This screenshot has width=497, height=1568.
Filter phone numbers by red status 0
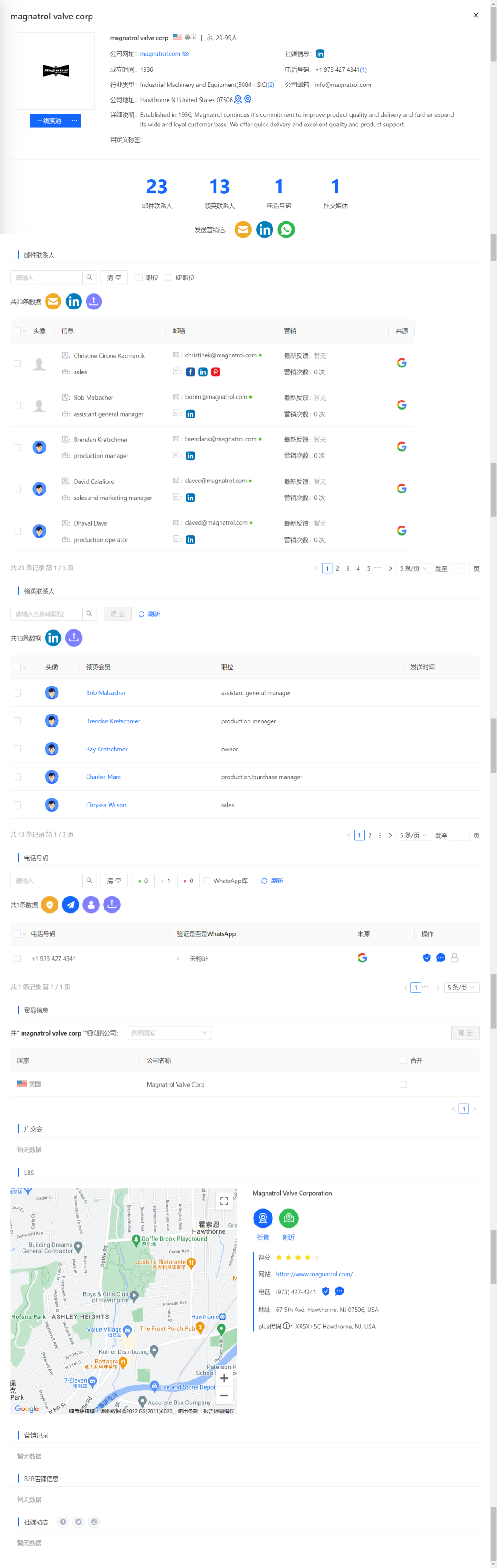click(188, 881)
